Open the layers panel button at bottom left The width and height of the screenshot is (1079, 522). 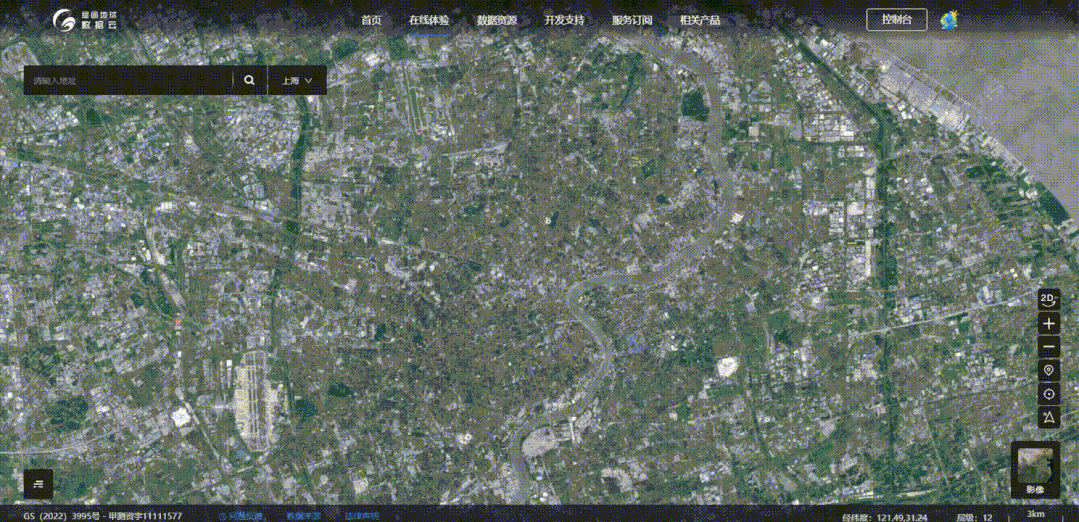click(x=38, y=484)
